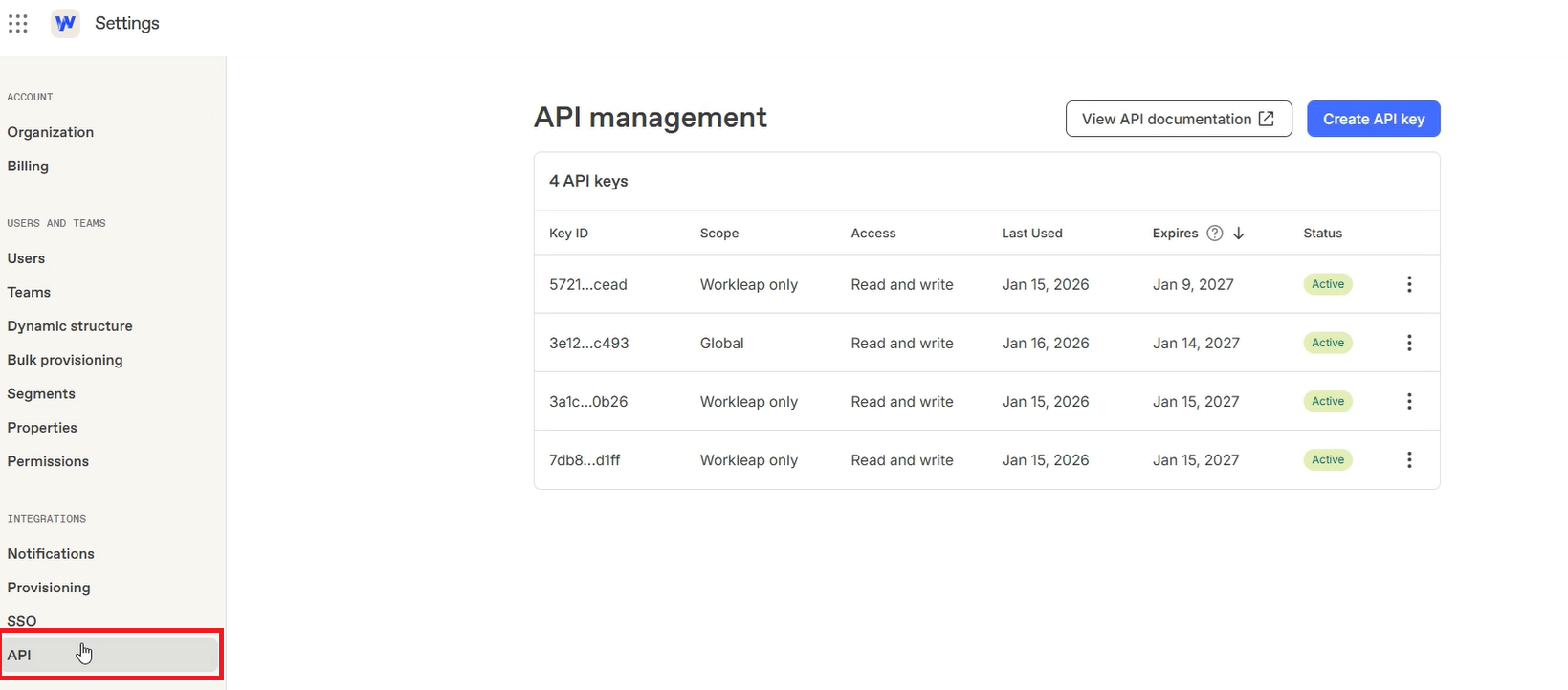Image resolution: width=1568 pixels, height=690 pixels.
Task: Click the Settings title in header
Action: 127,23
